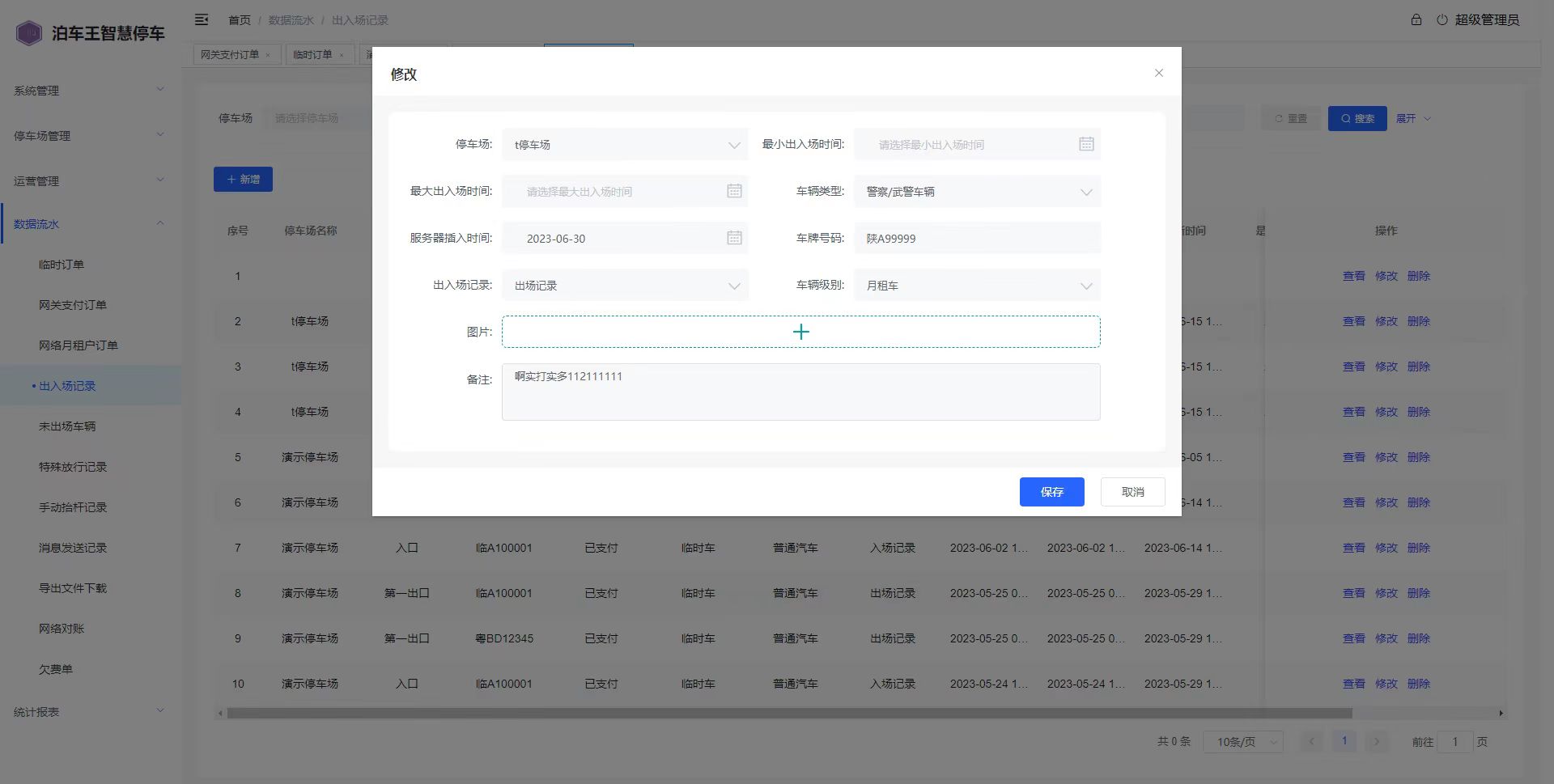
Task: Click 粤BD12345 plate cell in row 9
Action: pos(504,638)
